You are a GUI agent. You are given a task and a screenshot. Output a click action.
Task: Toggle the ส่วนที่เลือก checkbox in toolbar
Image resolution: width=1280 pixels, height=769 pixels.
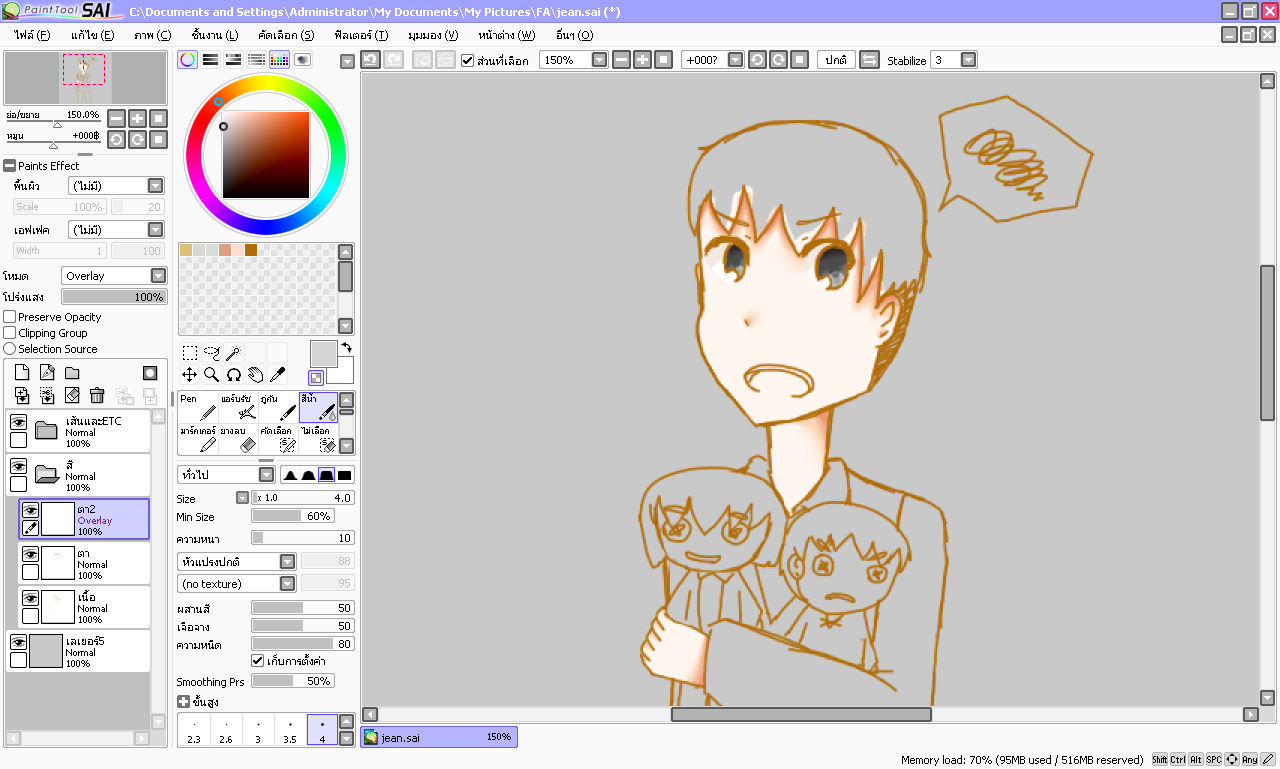coord(468,60)
